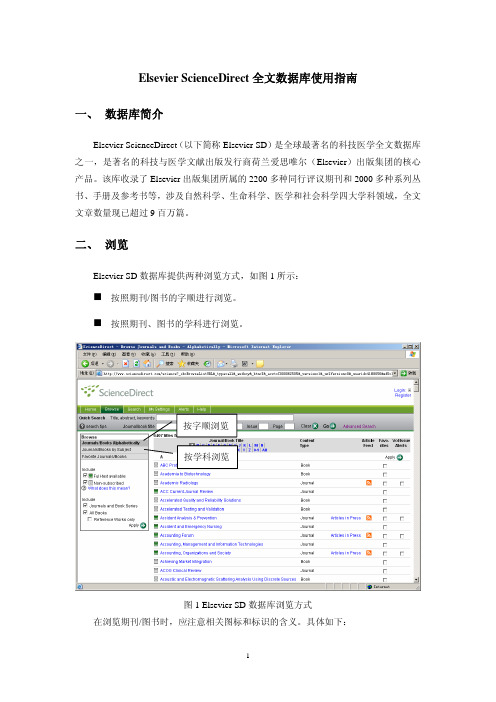This screenshot has height=702, width=496.
Task: Enable the Reference Works only checkbox
Action: pos(90,519)
